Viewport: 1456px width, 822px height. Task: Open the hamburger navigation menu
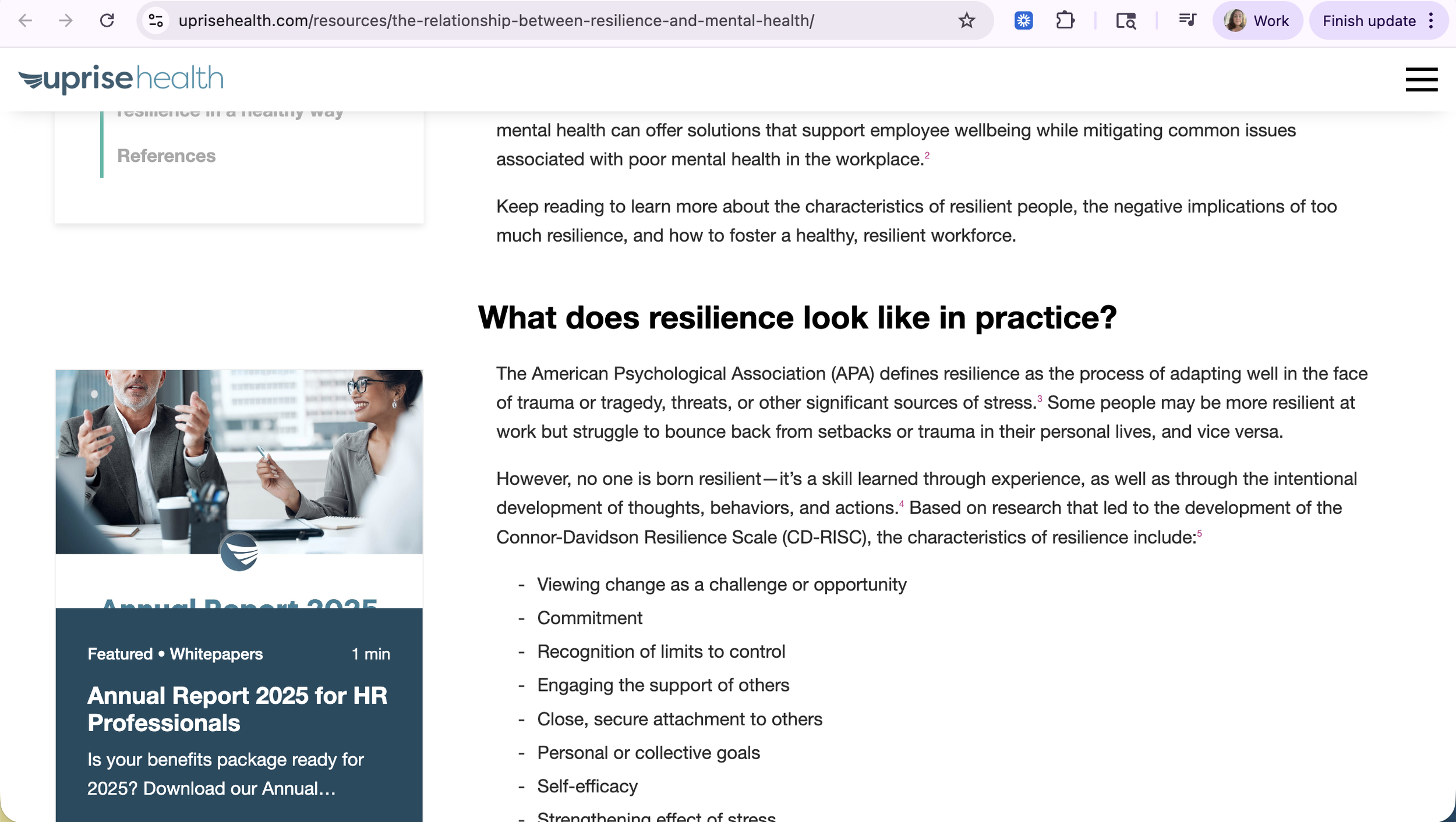click(x=1421, y=79)
